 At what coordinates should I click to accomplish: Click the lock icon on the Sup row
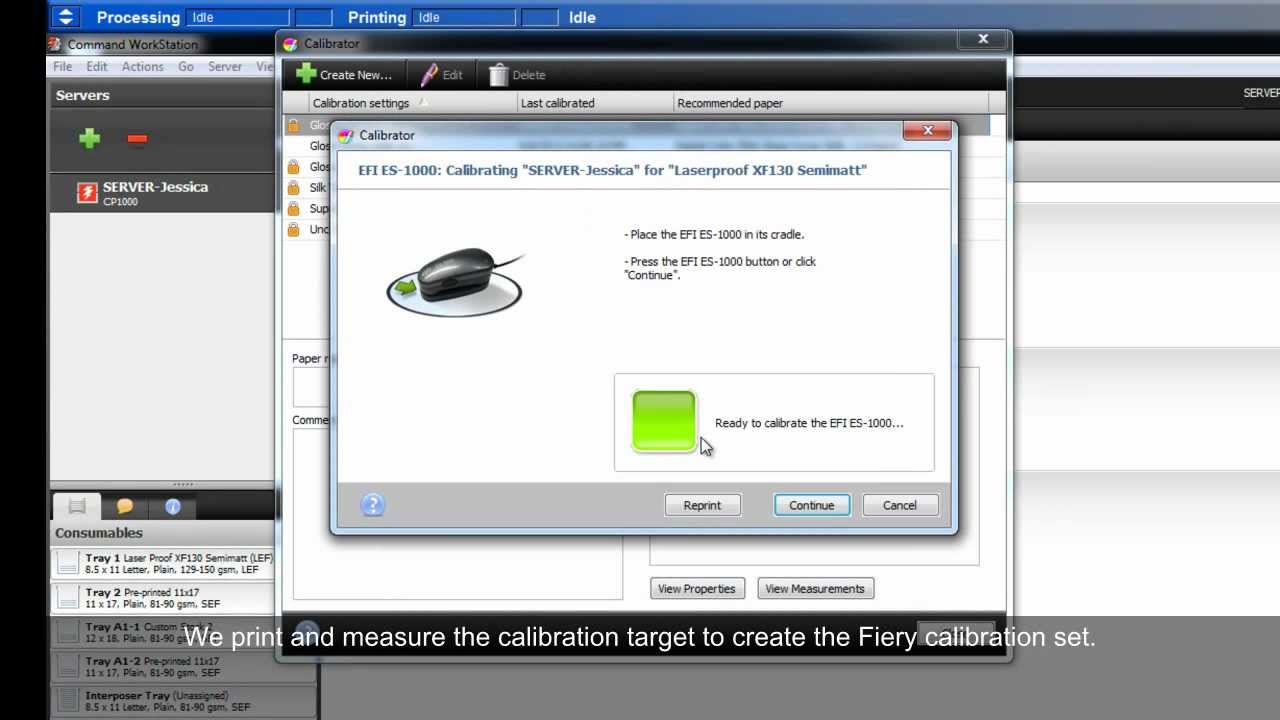(x=293, y=208)
